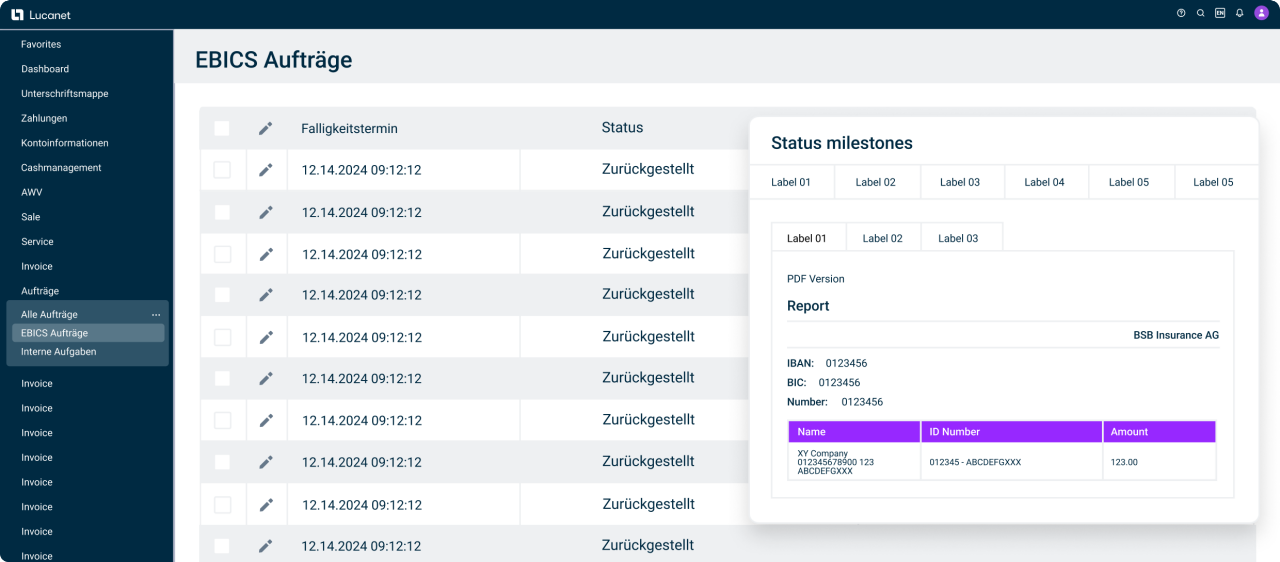Viewport: 1280px width, 562px height.
Task: Expand Zahlungen in the sidebar
Action: pos(44,118)
